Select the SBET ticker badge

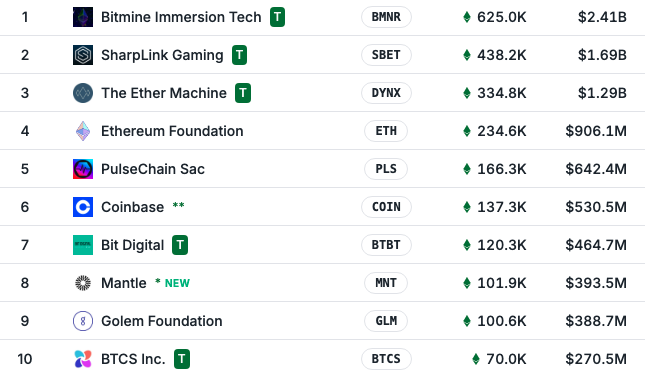[x=386, y=55]
